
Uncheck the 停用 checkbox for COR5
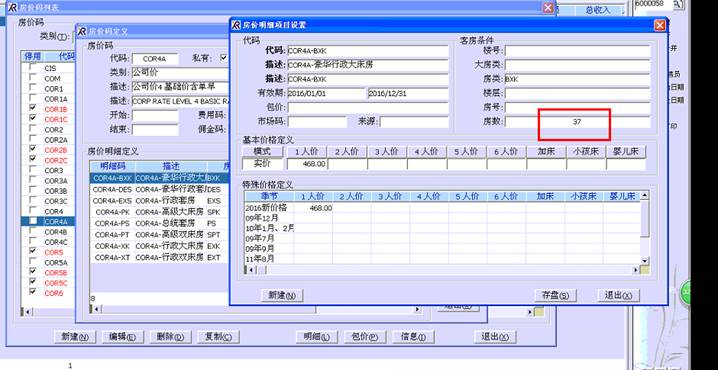tap(33, 251)
